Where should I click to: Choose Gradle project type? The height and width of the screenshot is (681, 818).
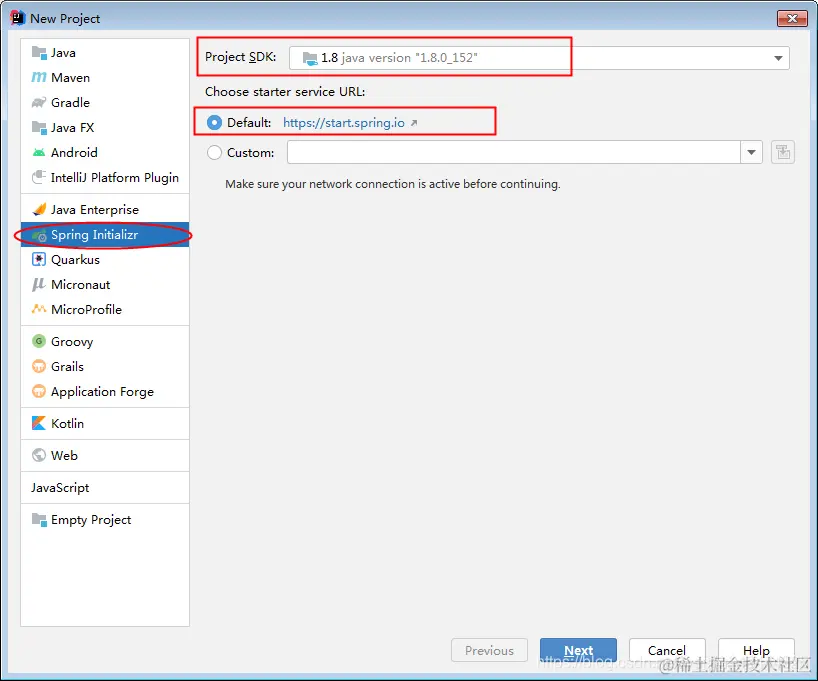105,103
